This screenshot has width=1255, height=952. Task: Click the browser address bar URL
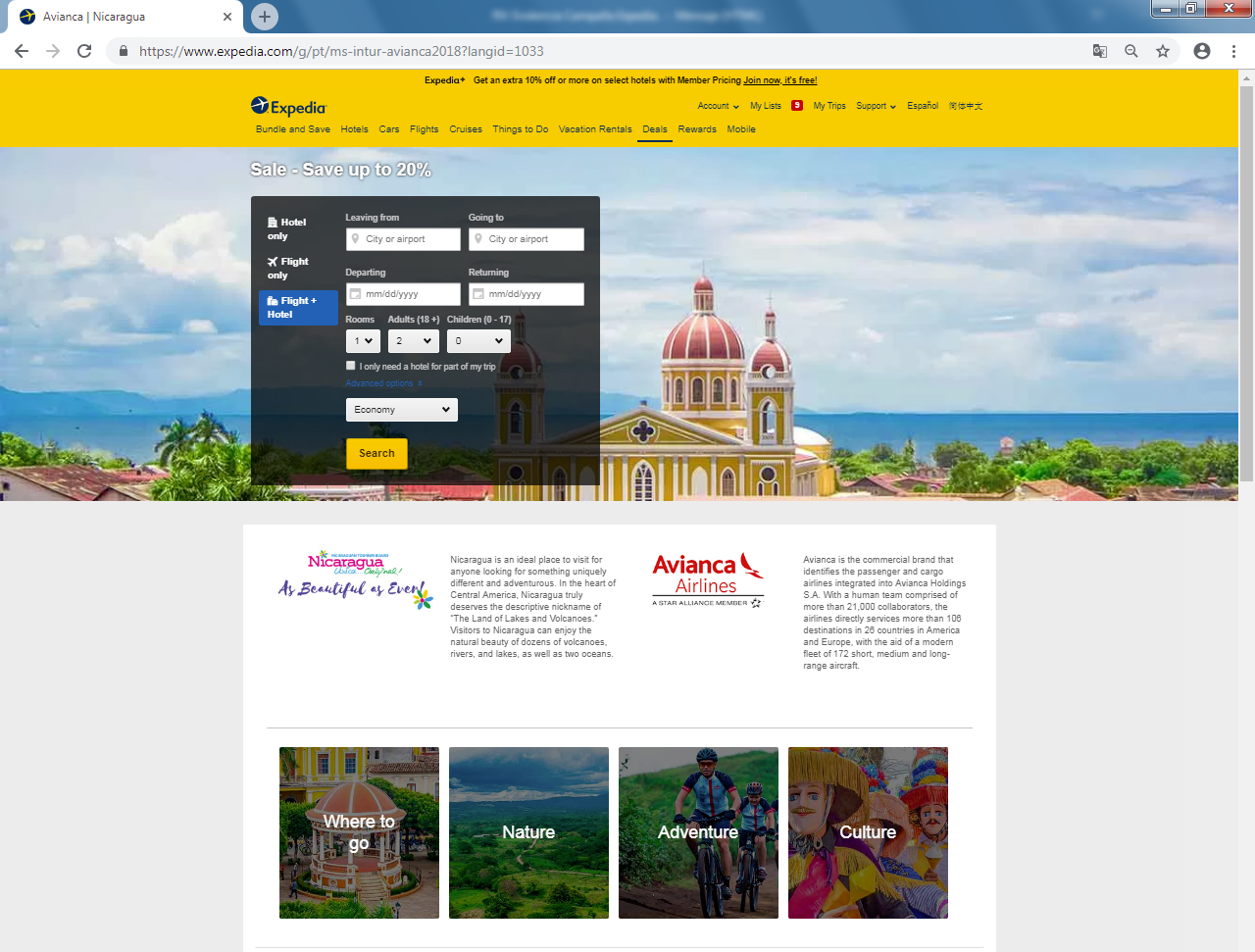coord(341,51)
